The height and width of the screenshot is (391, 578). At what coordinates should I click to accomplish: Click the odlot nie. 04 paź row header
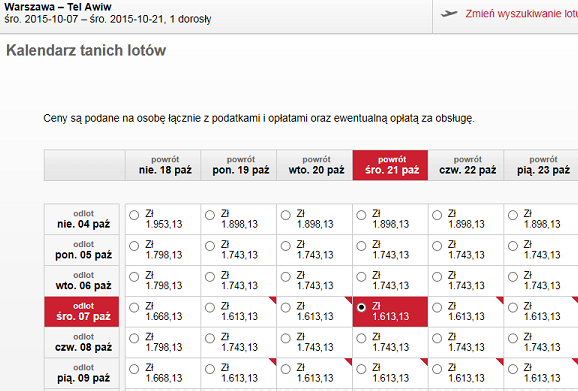[x=82, y=219]
